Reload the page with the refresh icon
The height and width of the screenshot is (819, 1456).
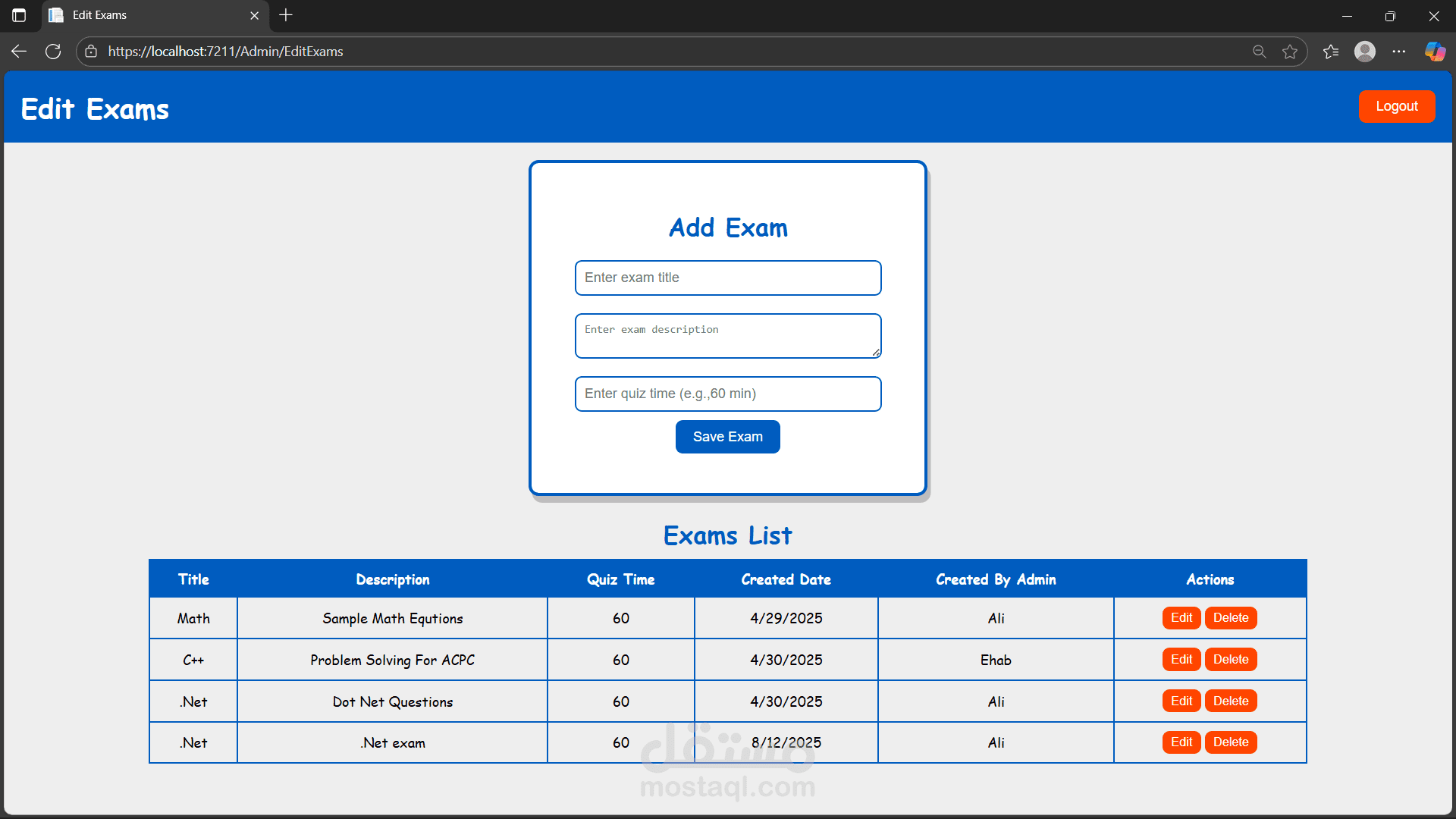pyautogui.click(x=53, y=52)
